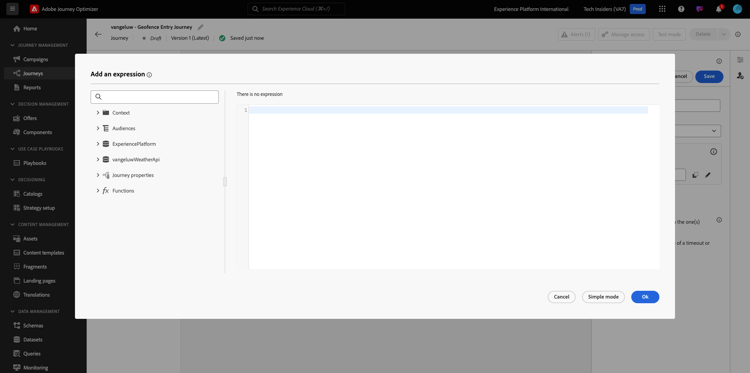750x373 pixels.
Task: Click info icon next to Add an expression
Action: pos(149,75)
